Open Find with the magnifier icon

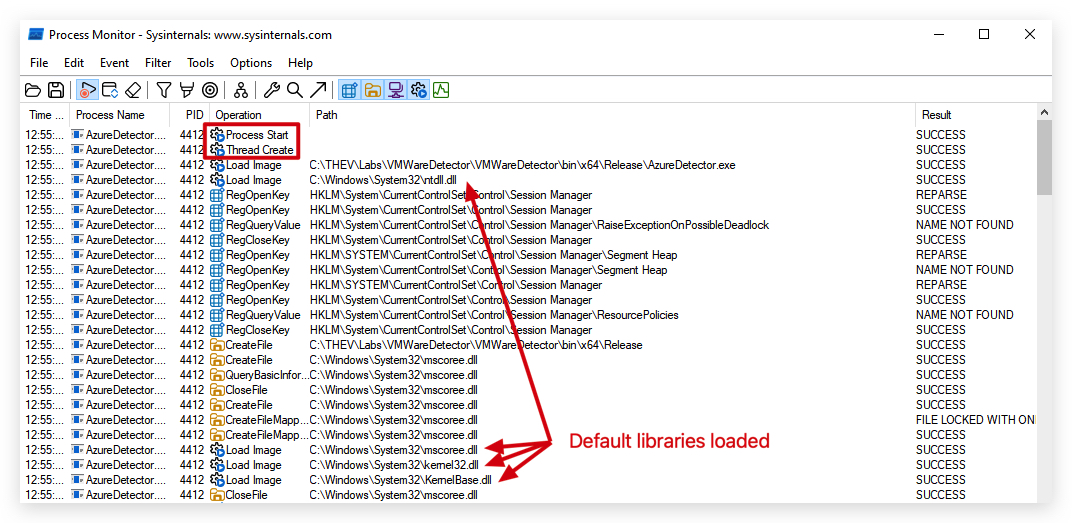click(295, 90)
